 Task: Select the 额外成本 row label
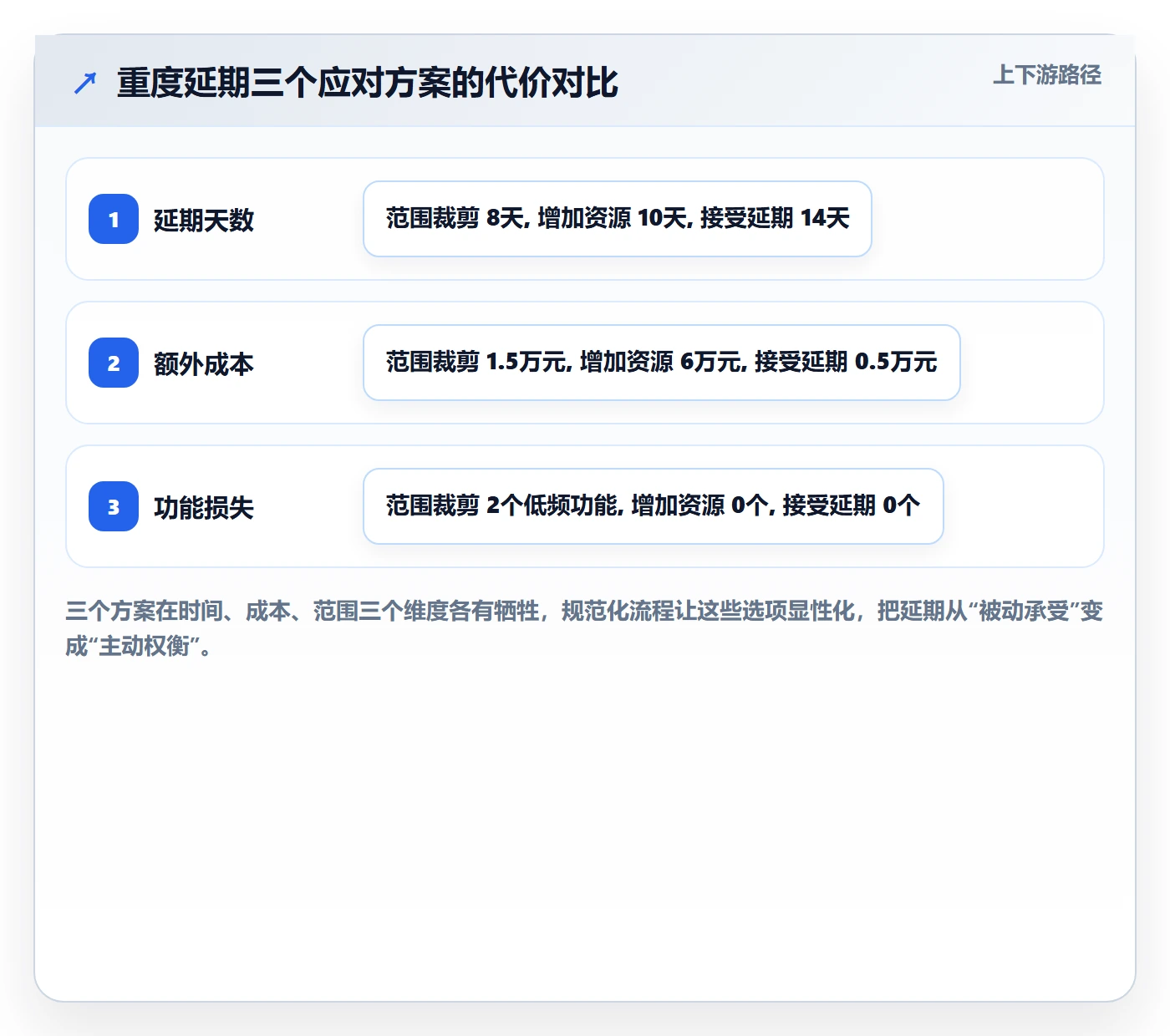(x=204, y=364)
